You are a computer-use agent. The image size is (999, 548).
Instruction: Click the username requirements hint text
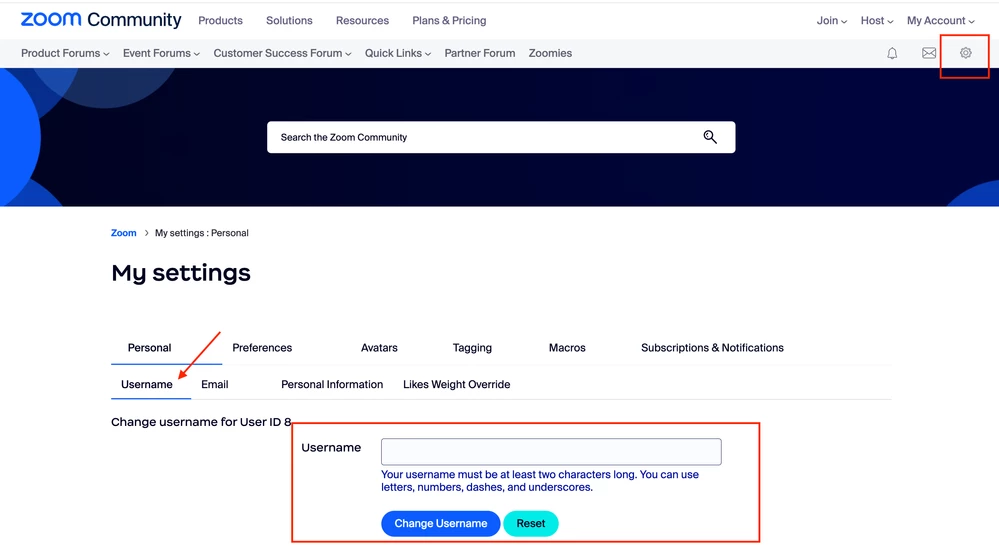(x=540, y=481)
